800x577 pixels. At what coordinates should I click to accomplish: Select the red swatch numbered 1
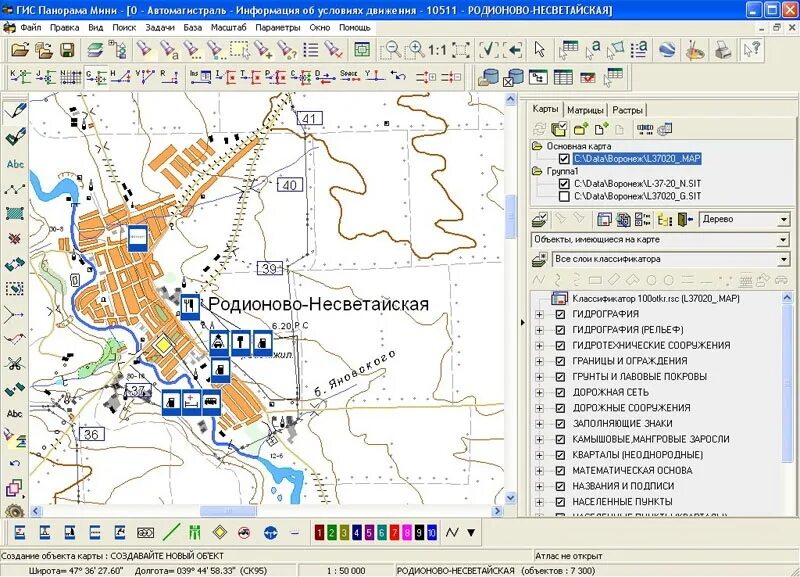coord(319,533)
